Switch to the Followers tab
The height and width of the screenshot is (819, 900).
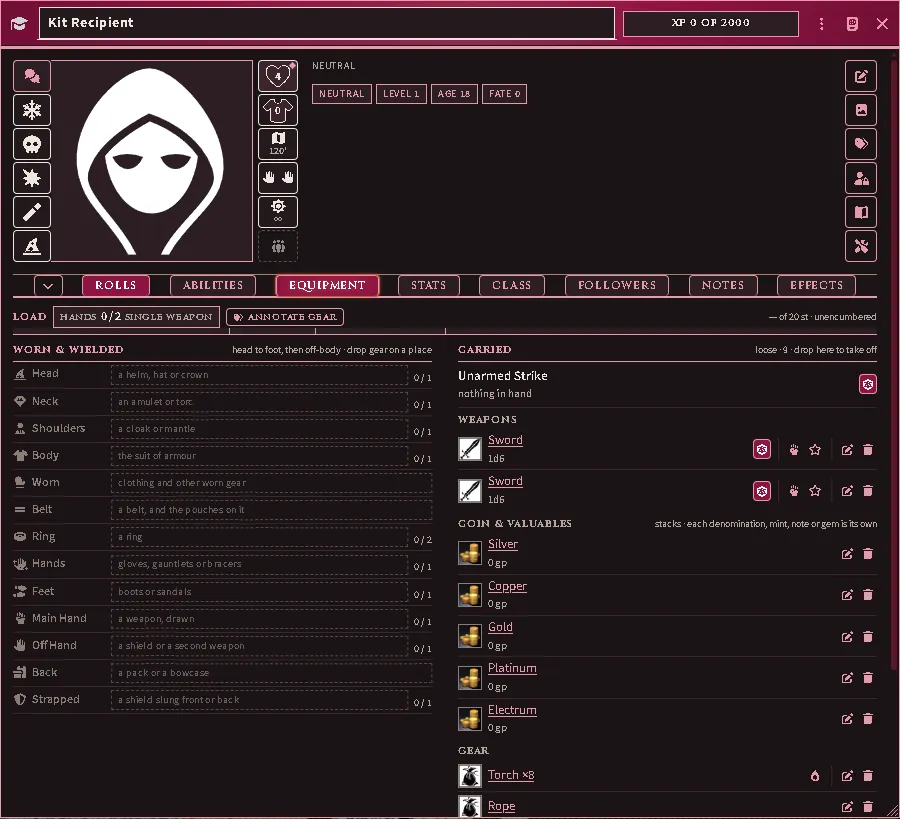click(x=617, y=286)
